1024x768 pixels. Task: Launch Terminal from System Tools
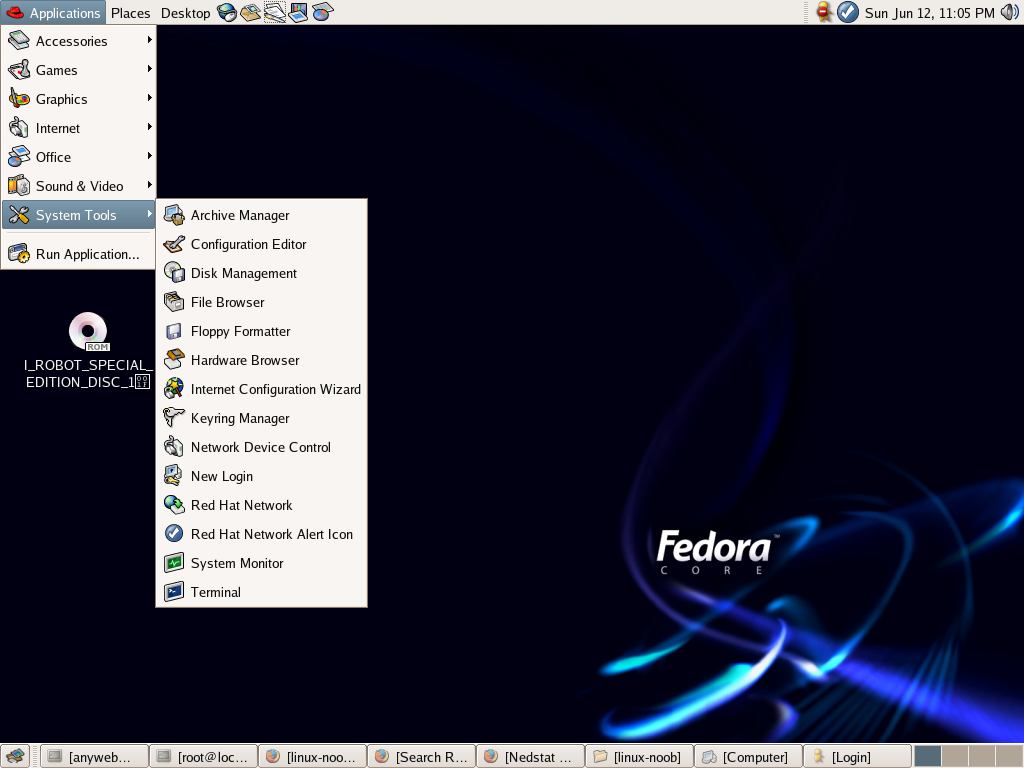(261, 592)
